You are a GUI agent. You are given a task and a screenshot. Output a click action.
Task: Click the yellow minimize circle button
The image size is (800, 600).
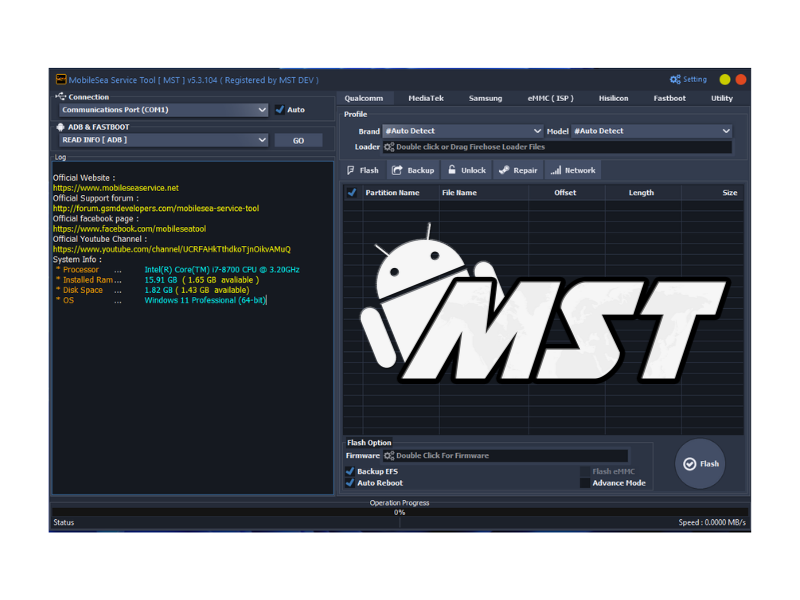coord(724,80)
